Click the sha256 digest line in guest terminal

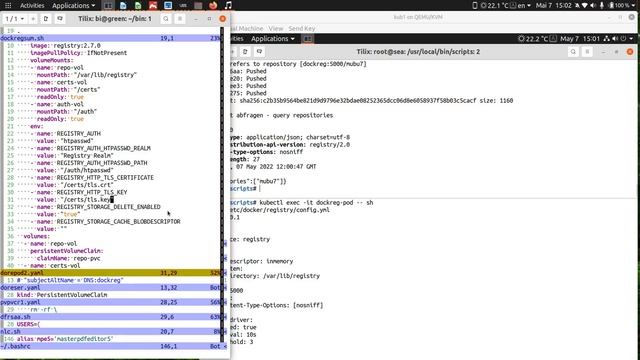(372, 100)
